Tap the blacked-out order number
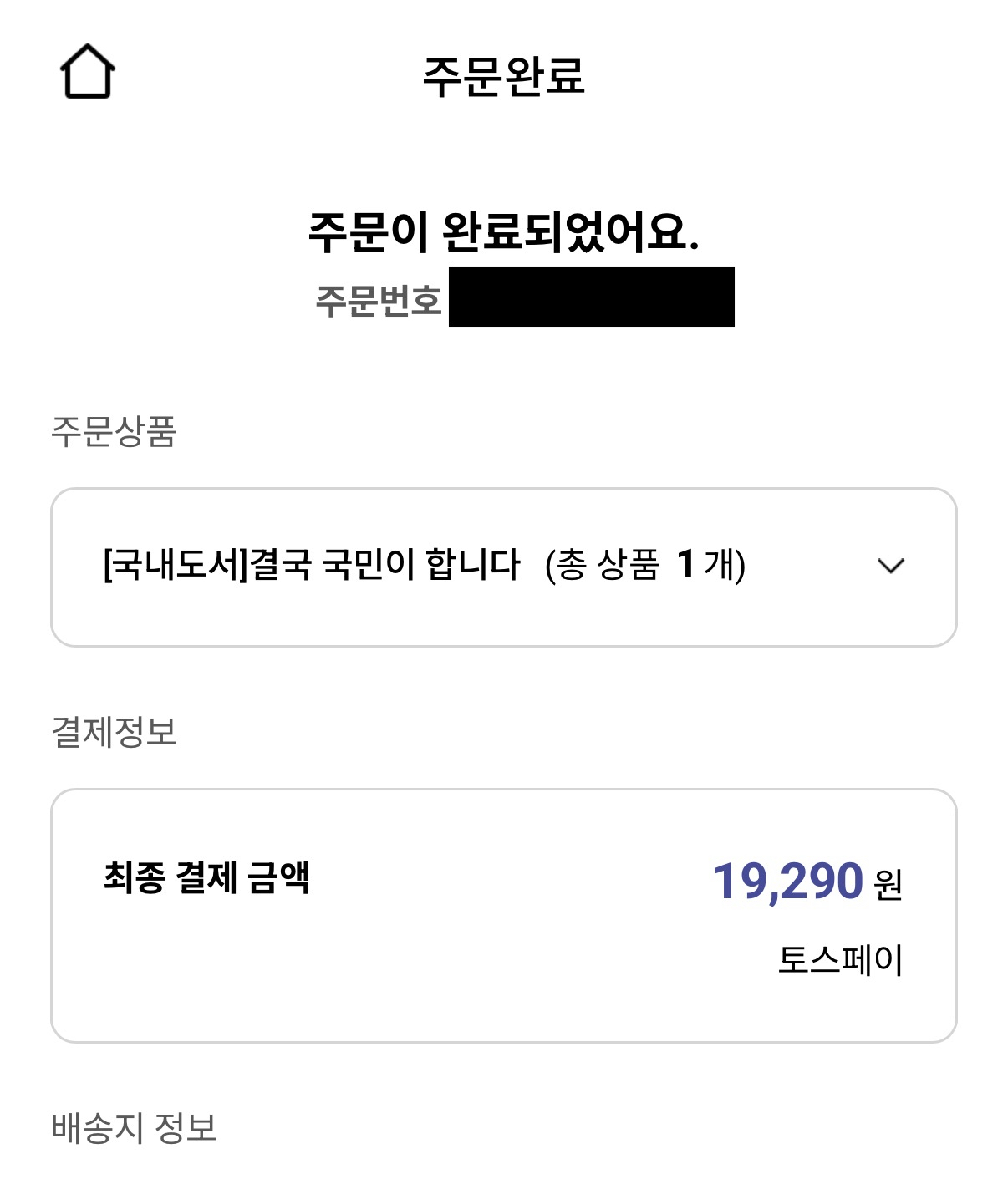Image resolution: width=1008 pixels, height=1179 pixels. pyautogui.click(x=592, y=297)
